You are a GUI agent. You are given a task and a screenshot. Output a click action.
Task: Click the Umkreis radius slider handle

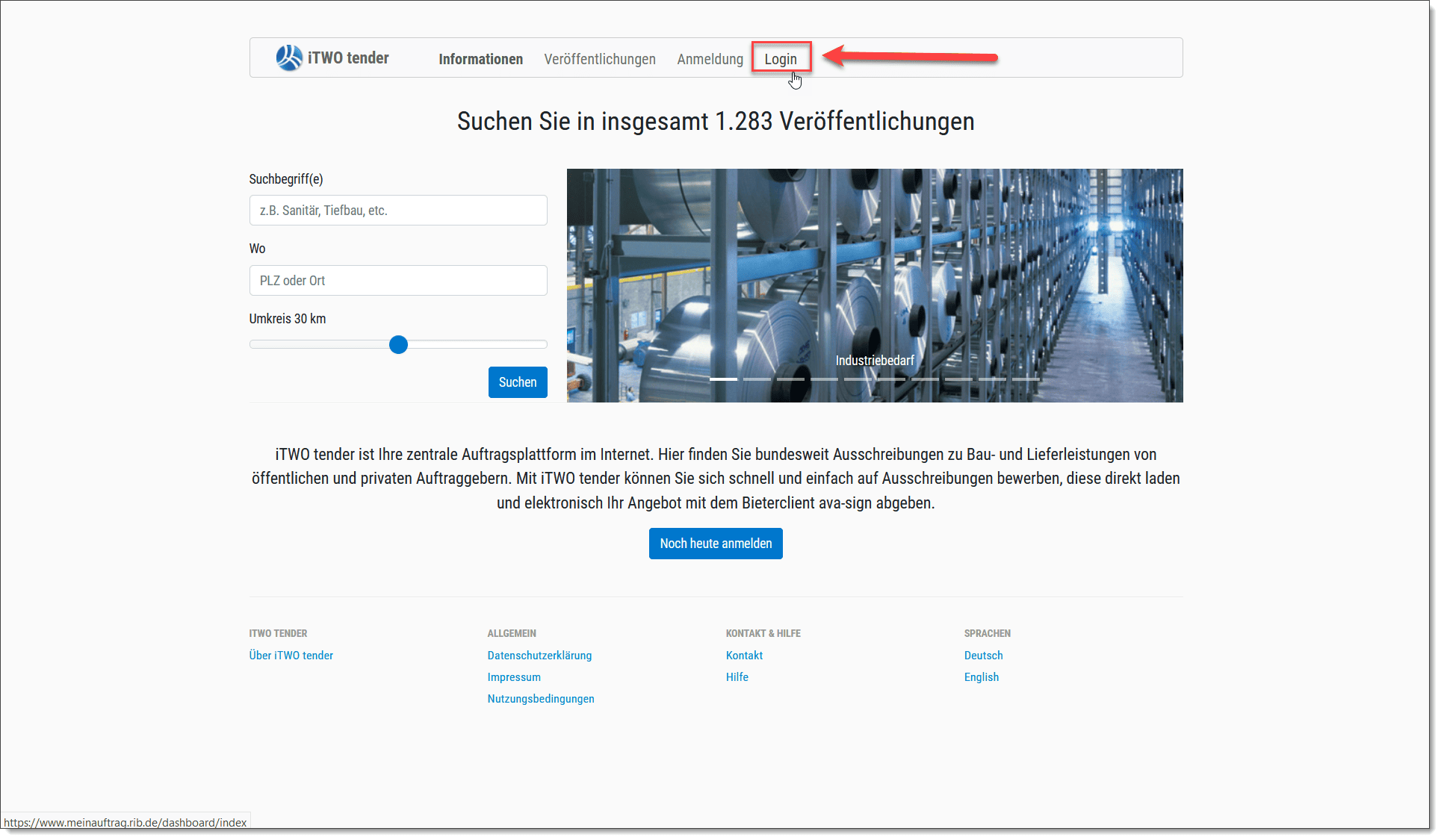[398, 344]
